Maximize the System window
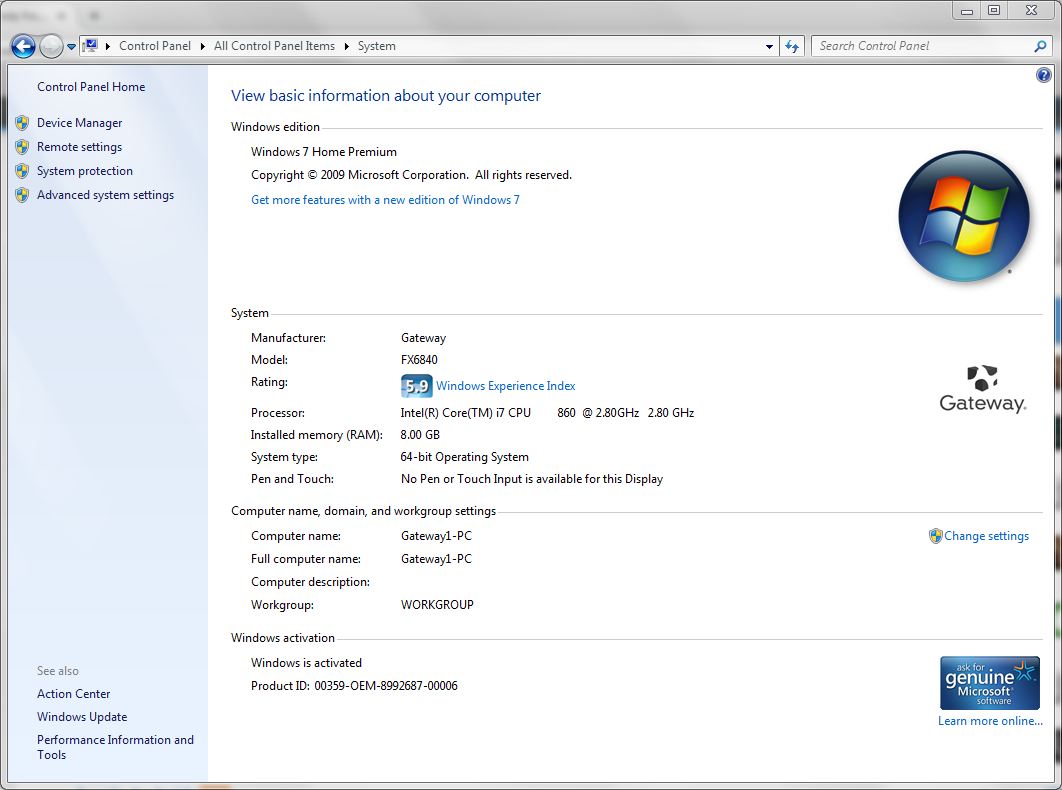 (994, 10)
